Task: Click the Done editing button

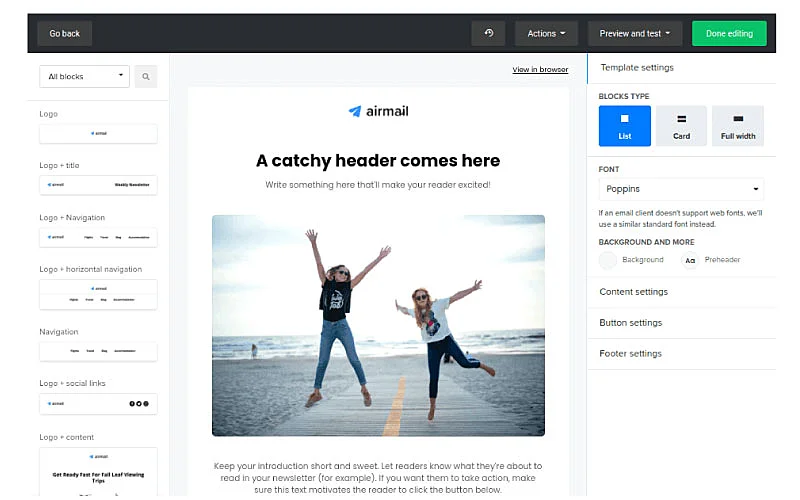Action: [729, 33]
